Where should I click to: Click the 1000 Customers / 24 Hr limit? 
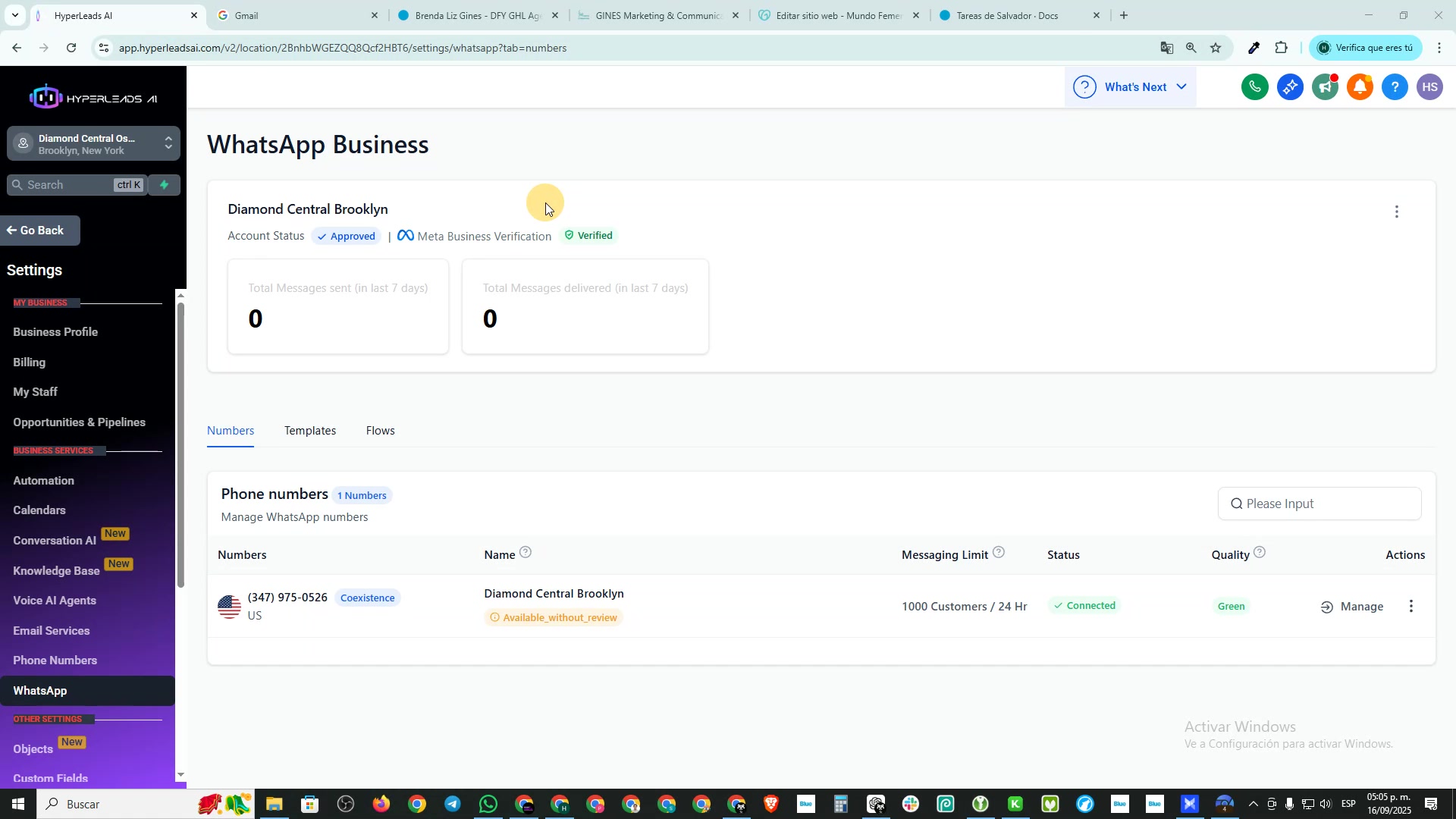[965, 607]
